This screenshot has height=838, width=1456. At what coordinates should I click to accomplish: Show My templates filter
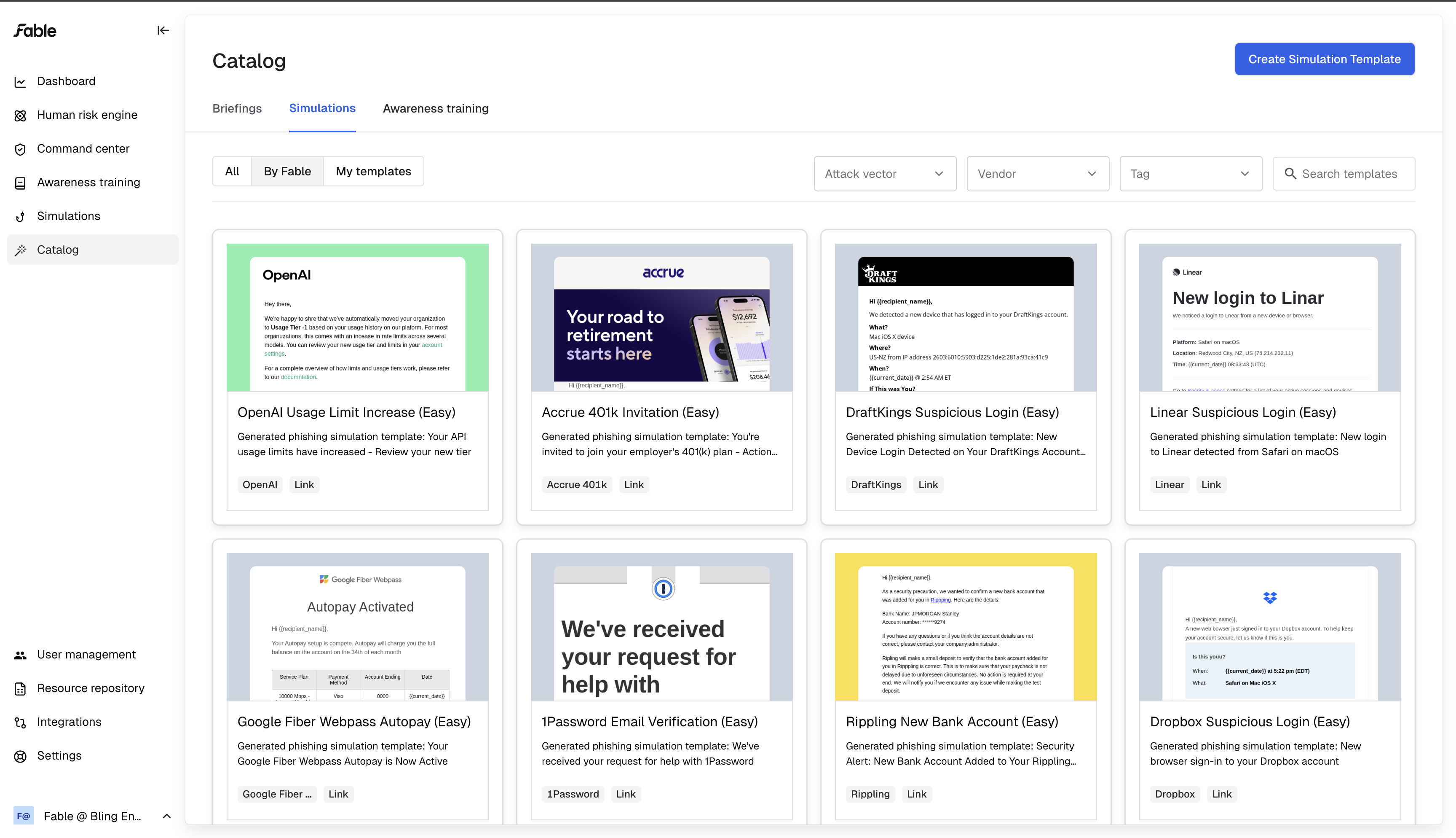[374, 172]
